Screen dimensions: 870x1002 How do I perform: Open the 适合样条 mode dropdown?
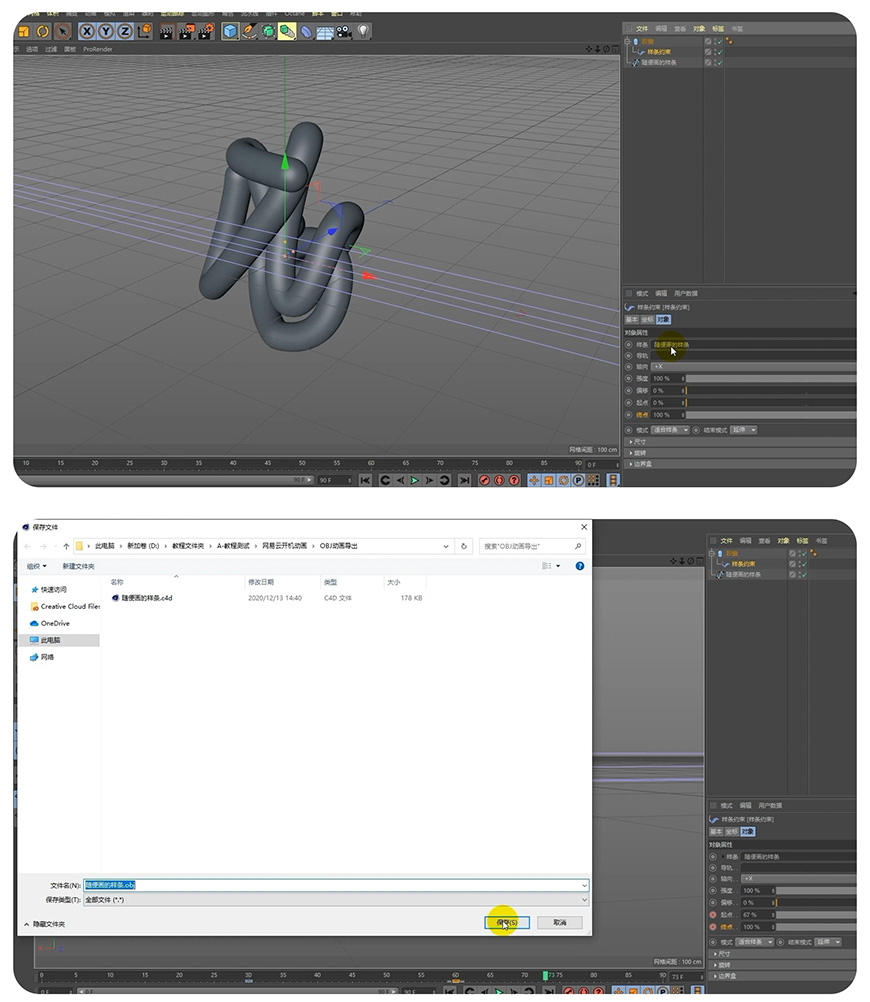(x=670, y=430)
